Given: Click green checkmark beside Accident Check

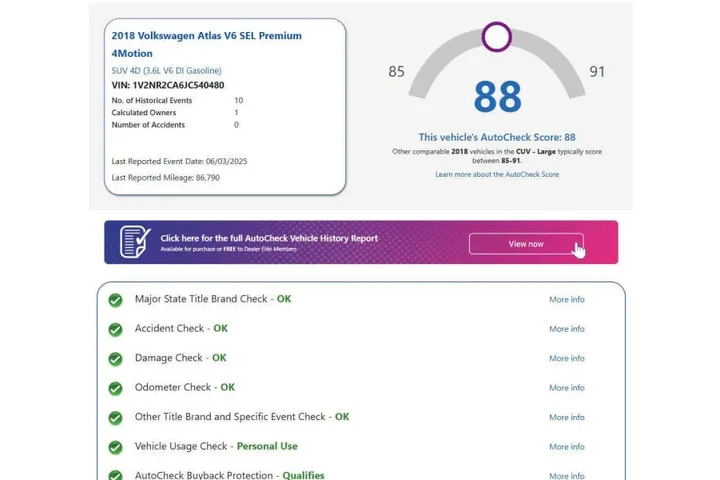Looking at the screenshot, I should [x=115, y=329].
